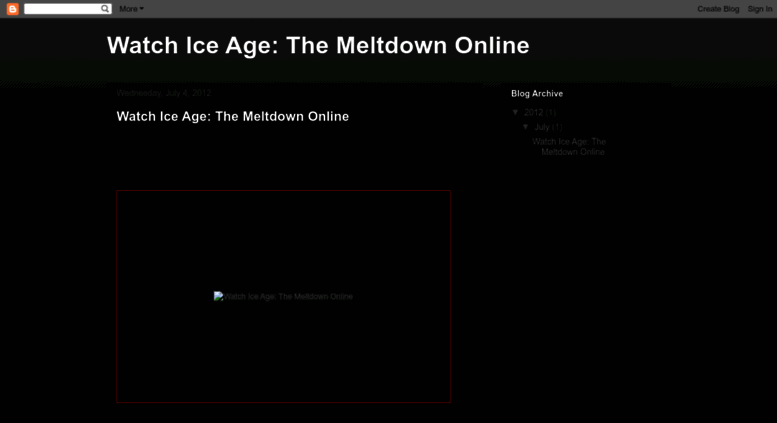Click the magnifier search icon in navbar
777x423 pixels.
coord(105,9)
